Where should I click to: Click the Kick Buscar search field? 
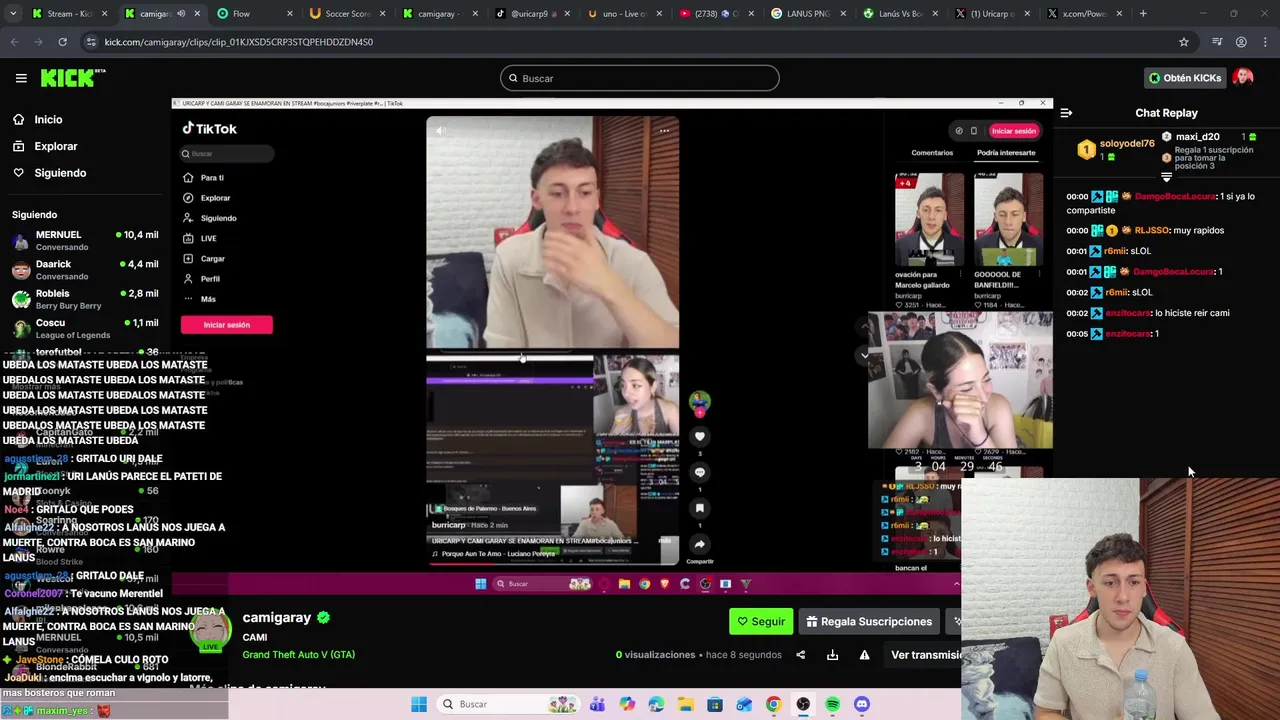tap(640, 78)
